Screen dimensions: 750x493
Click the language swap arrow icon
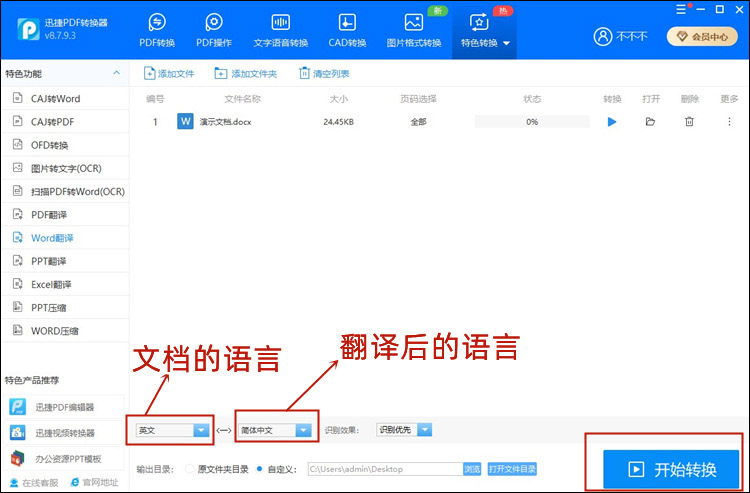pos(224,430)
